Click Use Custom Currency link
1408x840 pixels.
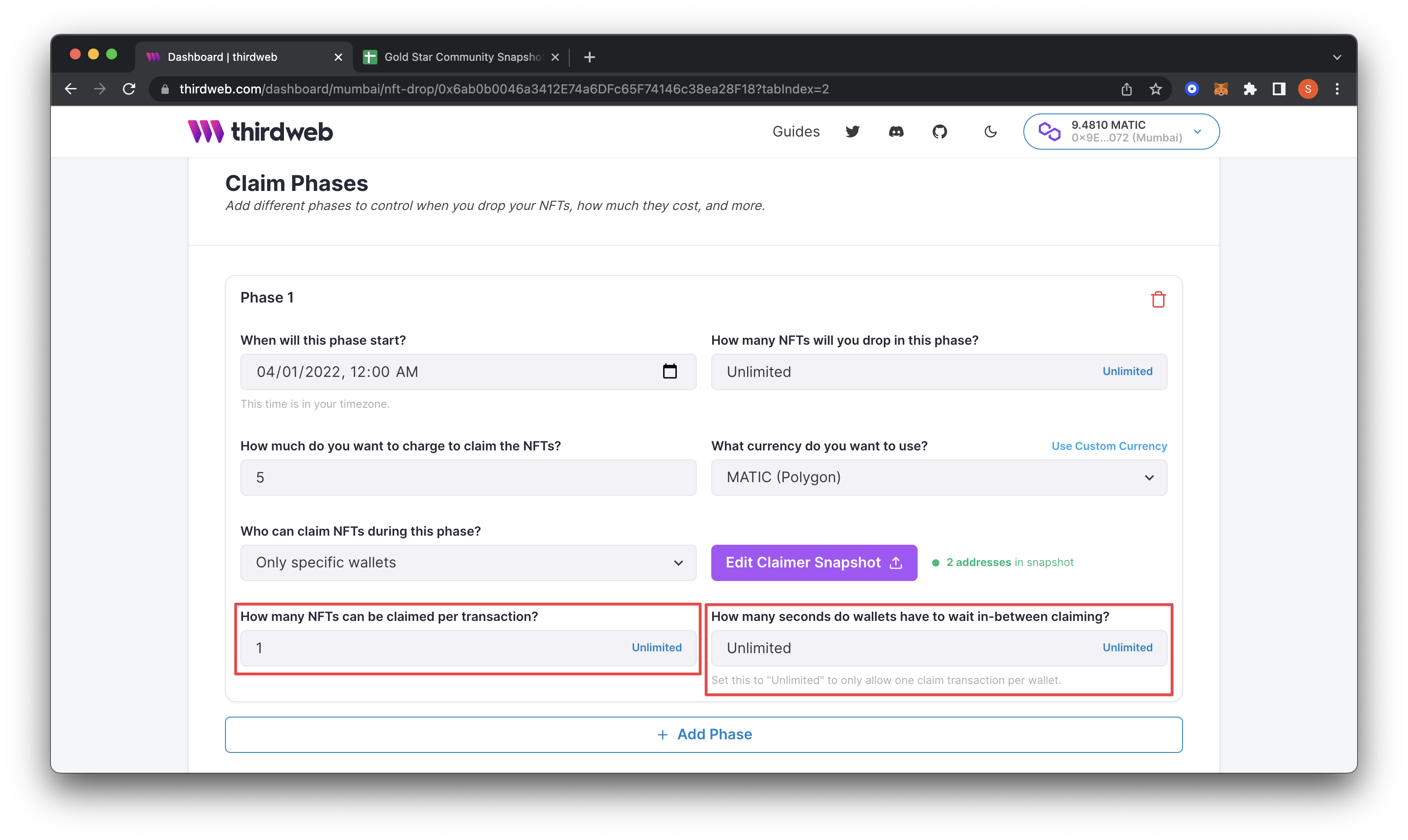(x=1109, y=446)
